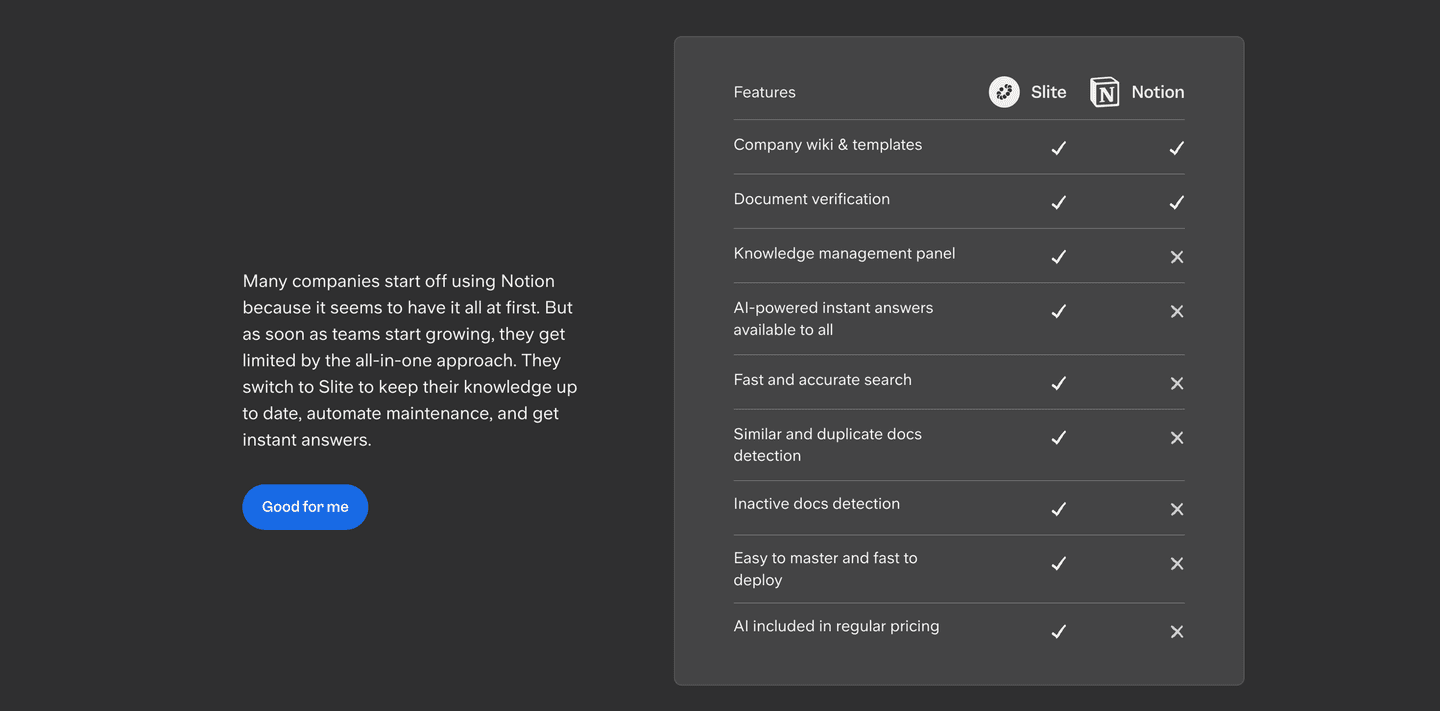
Task: Select the Inactive docs detection text
Action: [x=817, y=503]
